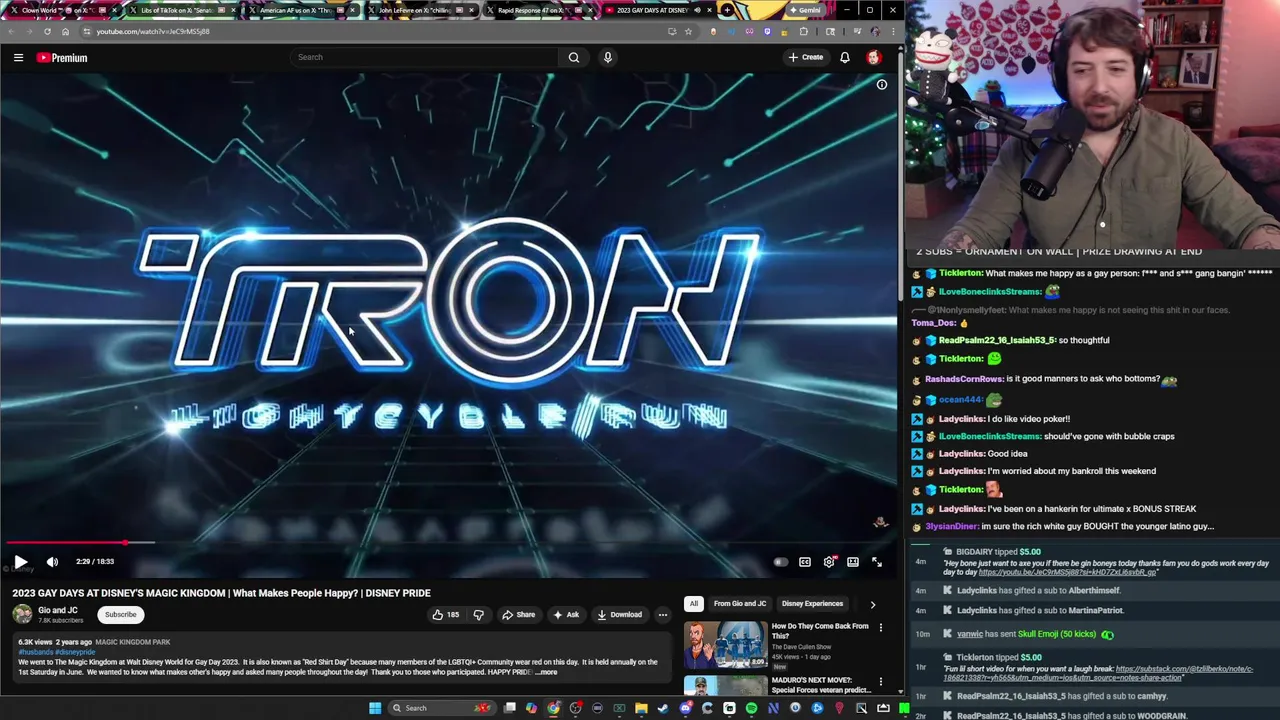Select the All filter chip
Image resolution: width=1280 pixels, height=720 pixels.
tap(694, 604)
